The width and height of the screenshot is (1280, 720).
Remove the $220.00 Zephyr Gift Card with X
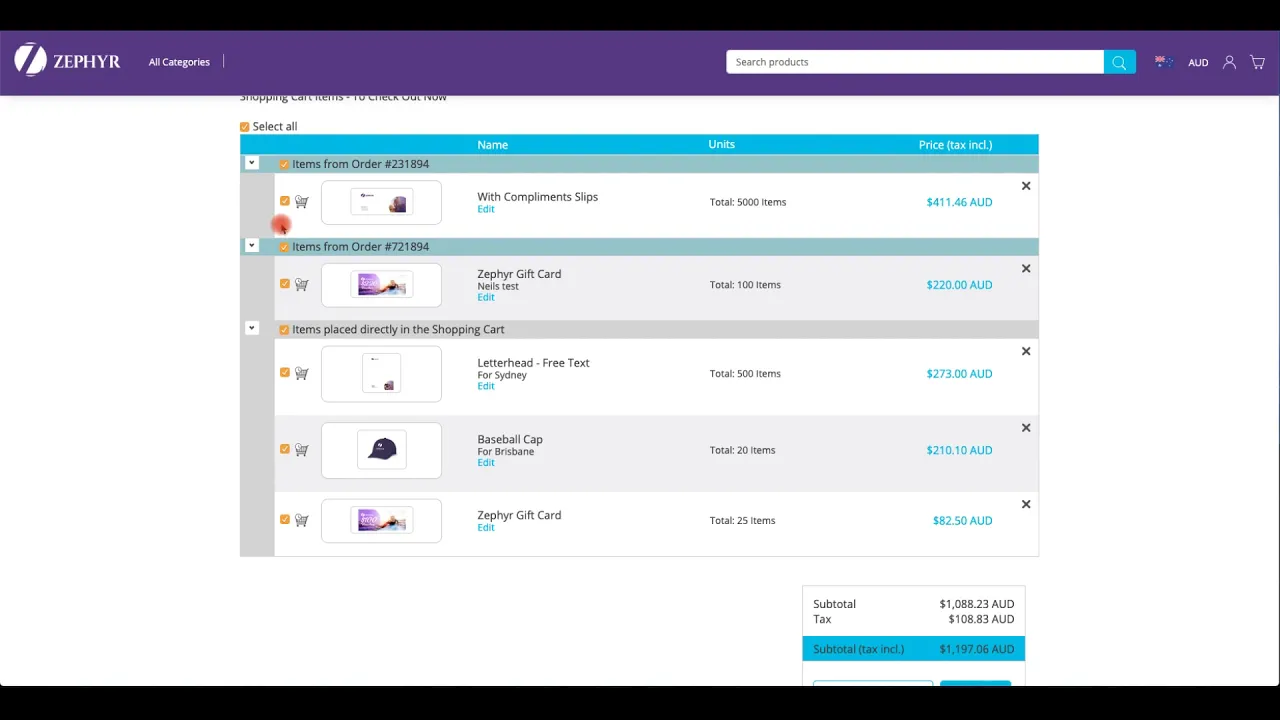coord(1025,269)
